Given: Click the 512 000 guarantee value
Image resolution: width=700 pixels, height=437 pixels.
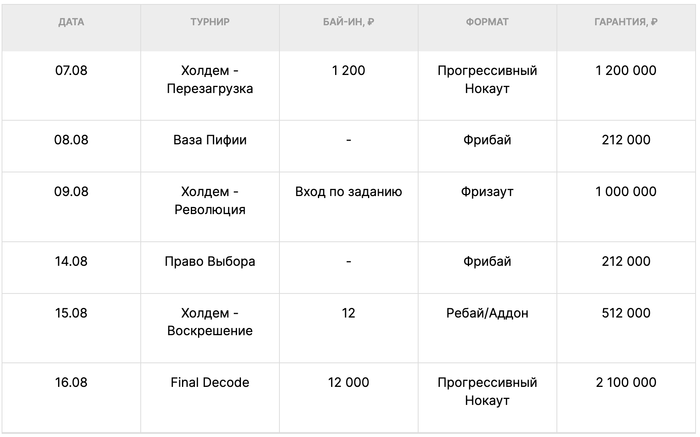Looking at the screenshot, I should [x=626, y=313].
